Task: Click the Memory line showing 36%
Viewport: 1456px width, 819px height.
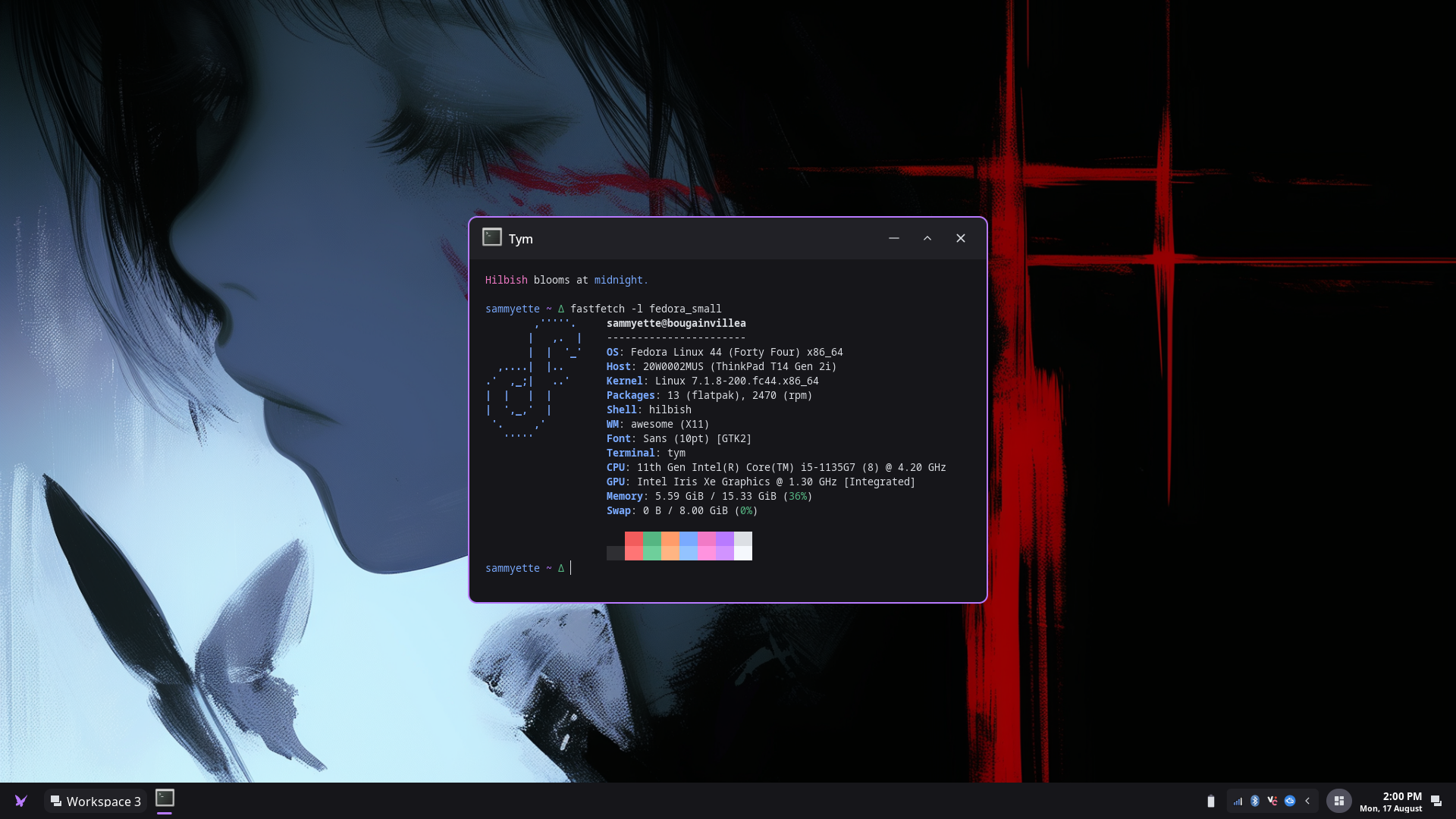Action: (x=710, y=496)
